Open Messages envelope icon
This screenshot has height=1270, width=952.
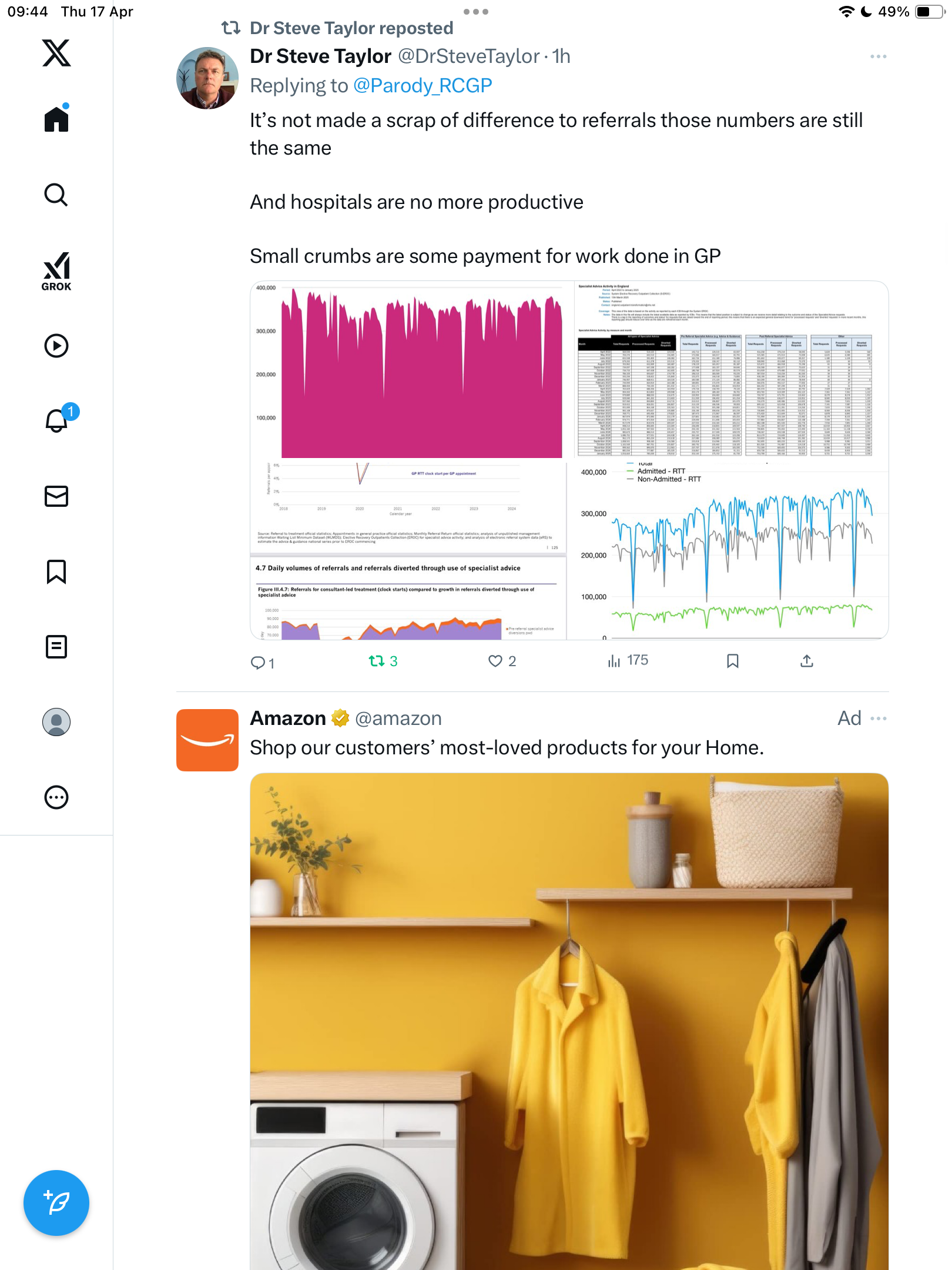coord(56,496)
